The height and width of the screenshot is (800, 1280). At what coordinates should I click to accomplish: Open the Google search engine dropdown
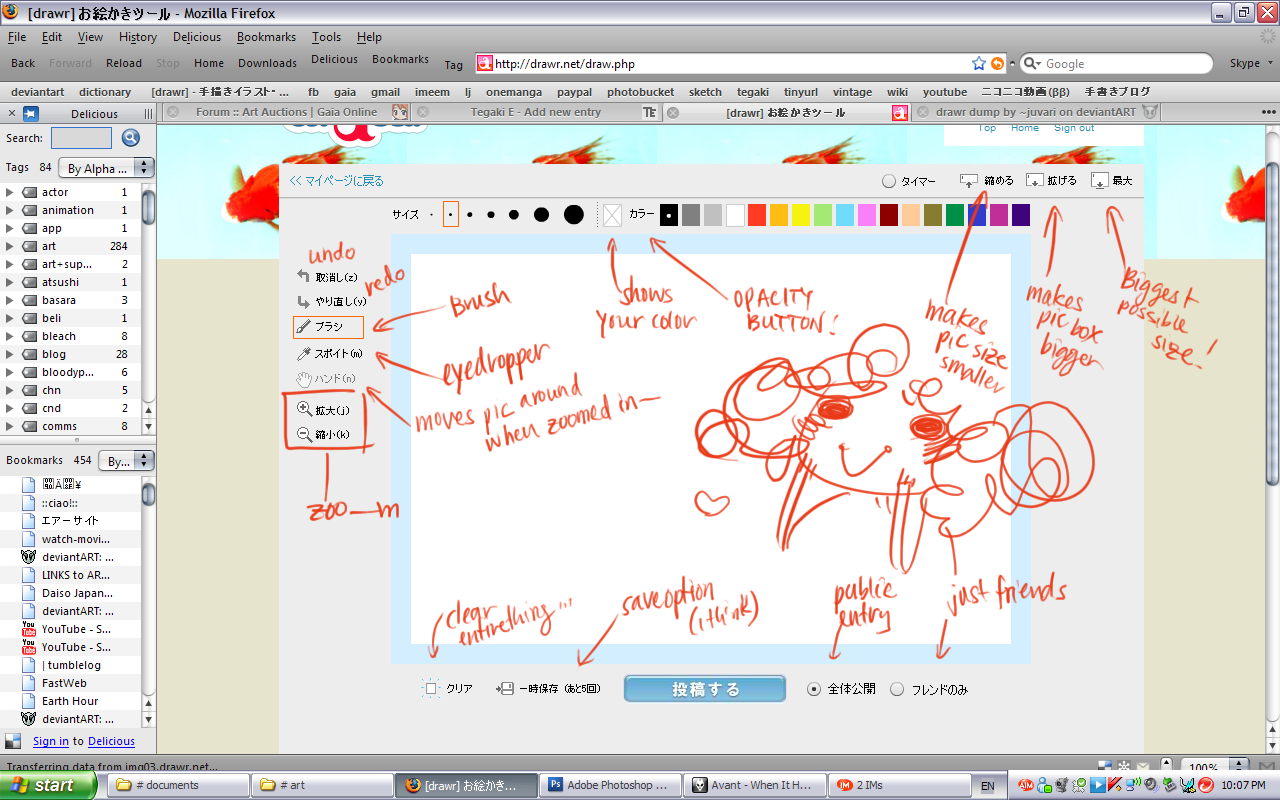1032,63
